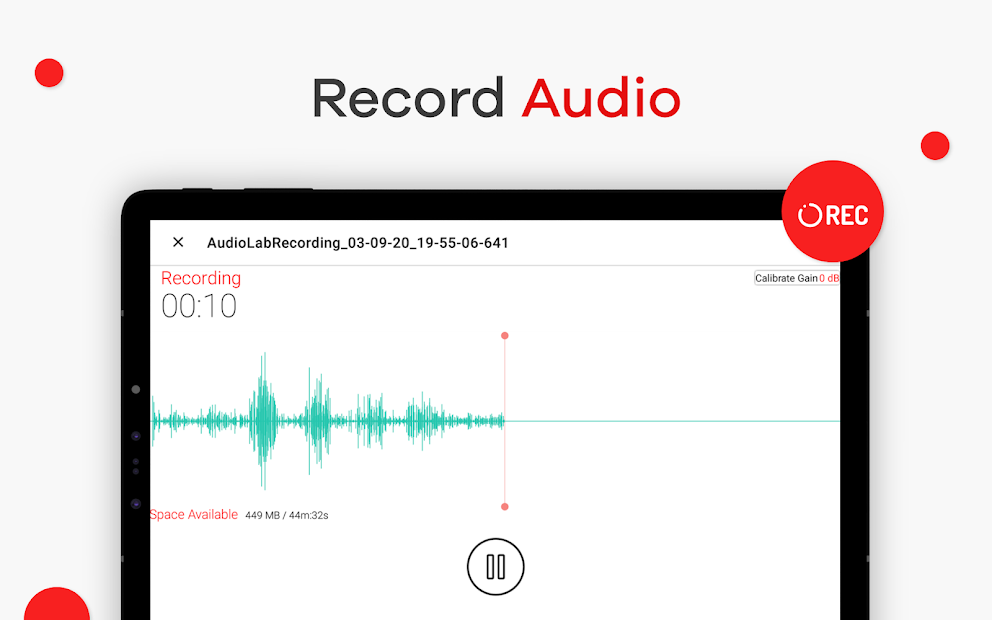The height and width of the screenshot is (620, 992).
Task: Select the recording playhead line
Action: [504, 420]
